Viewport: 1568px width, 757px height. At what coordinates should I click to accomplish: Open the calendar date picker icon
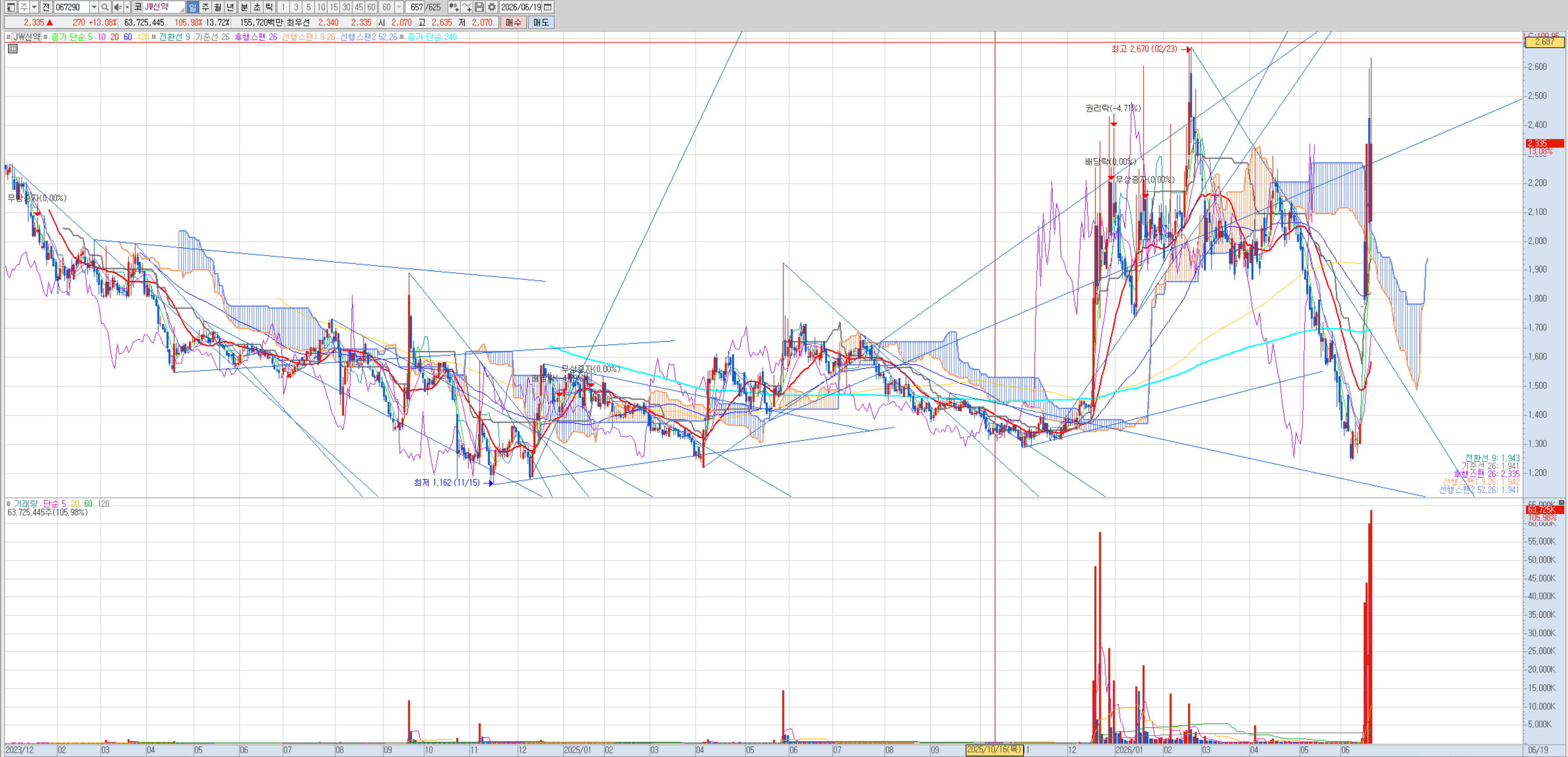pyautogui.click(x=548, y=7)
